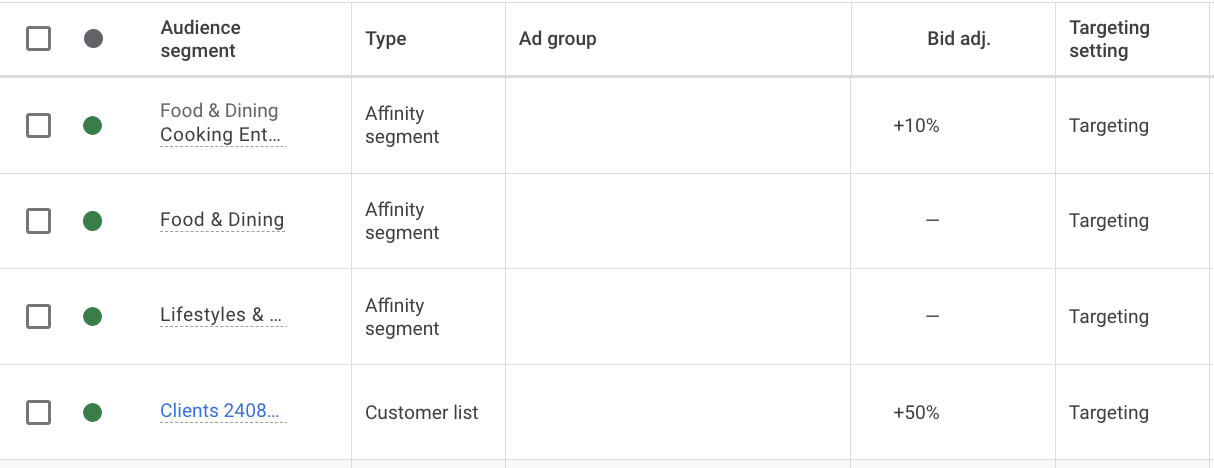Click the gray status header dot

(x=93, y=39)
